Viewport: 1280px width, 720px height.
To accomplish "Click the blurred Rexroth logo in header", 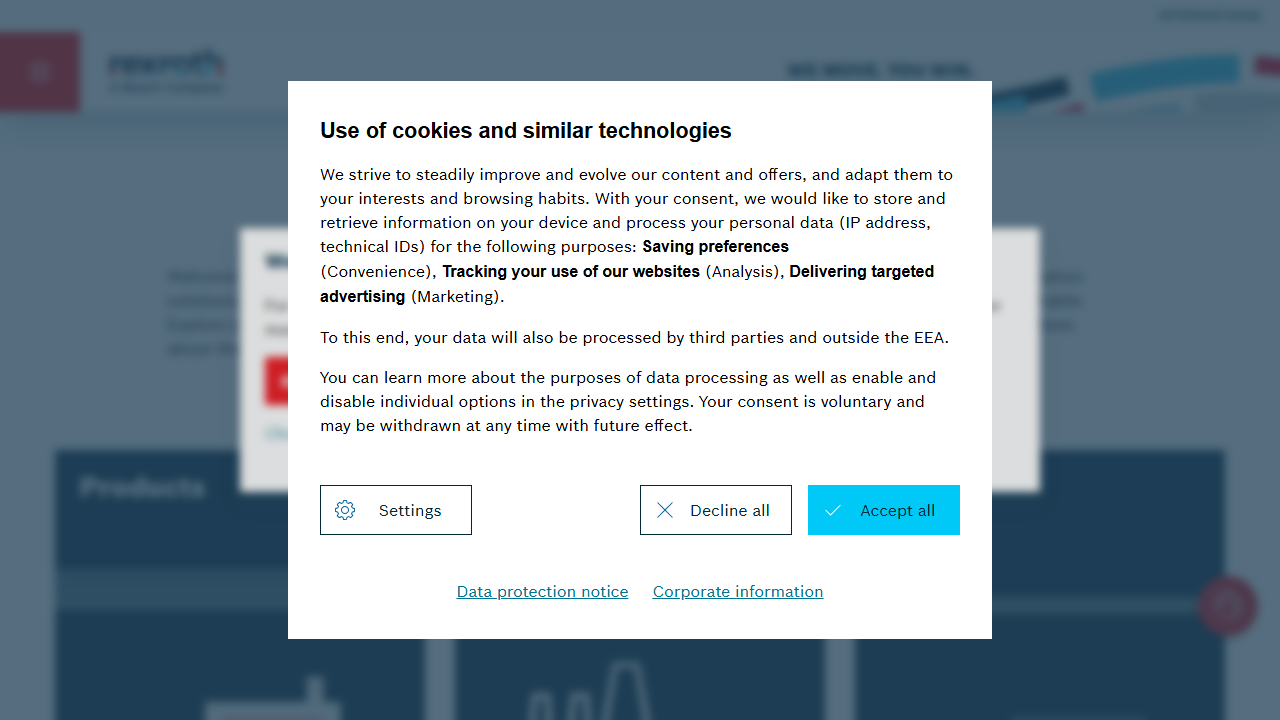I will click(166, 72).
